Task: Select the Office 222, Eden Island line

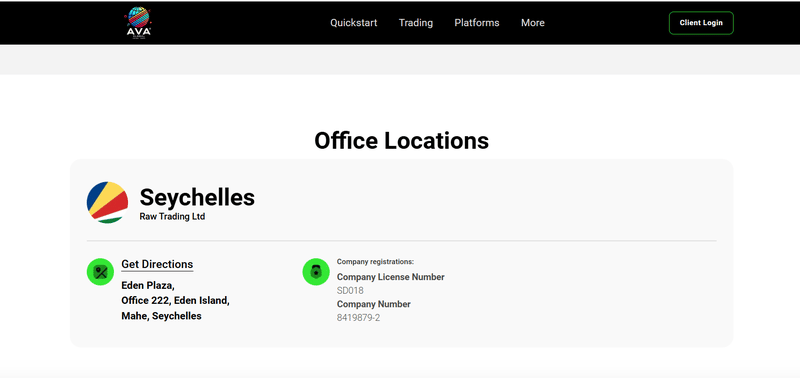Action: tap(176, 300)
